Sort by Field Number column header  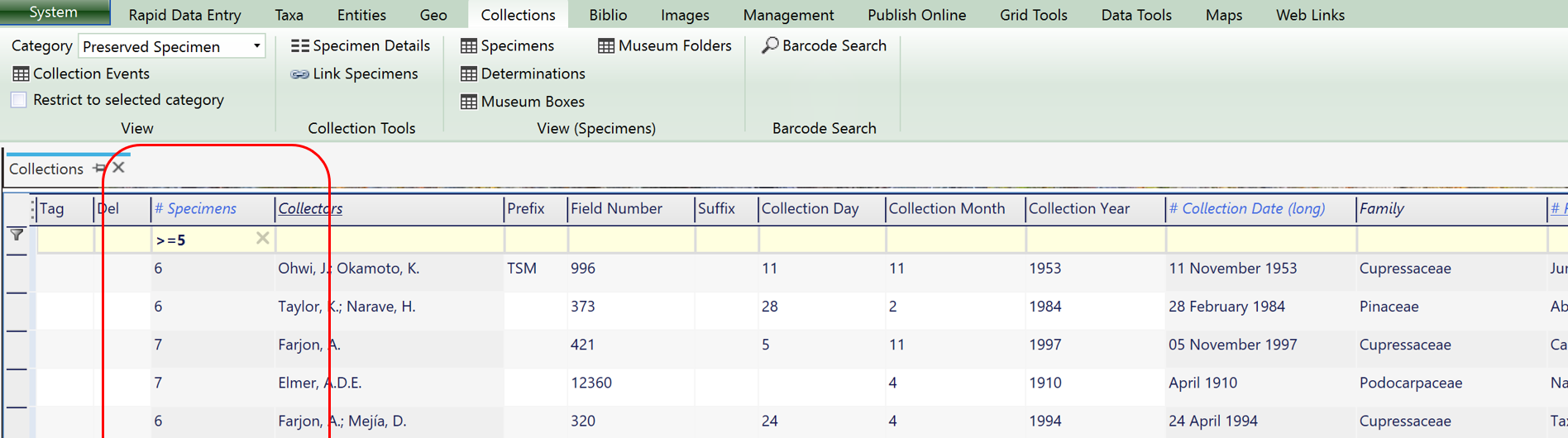click(x=631, y=208)
